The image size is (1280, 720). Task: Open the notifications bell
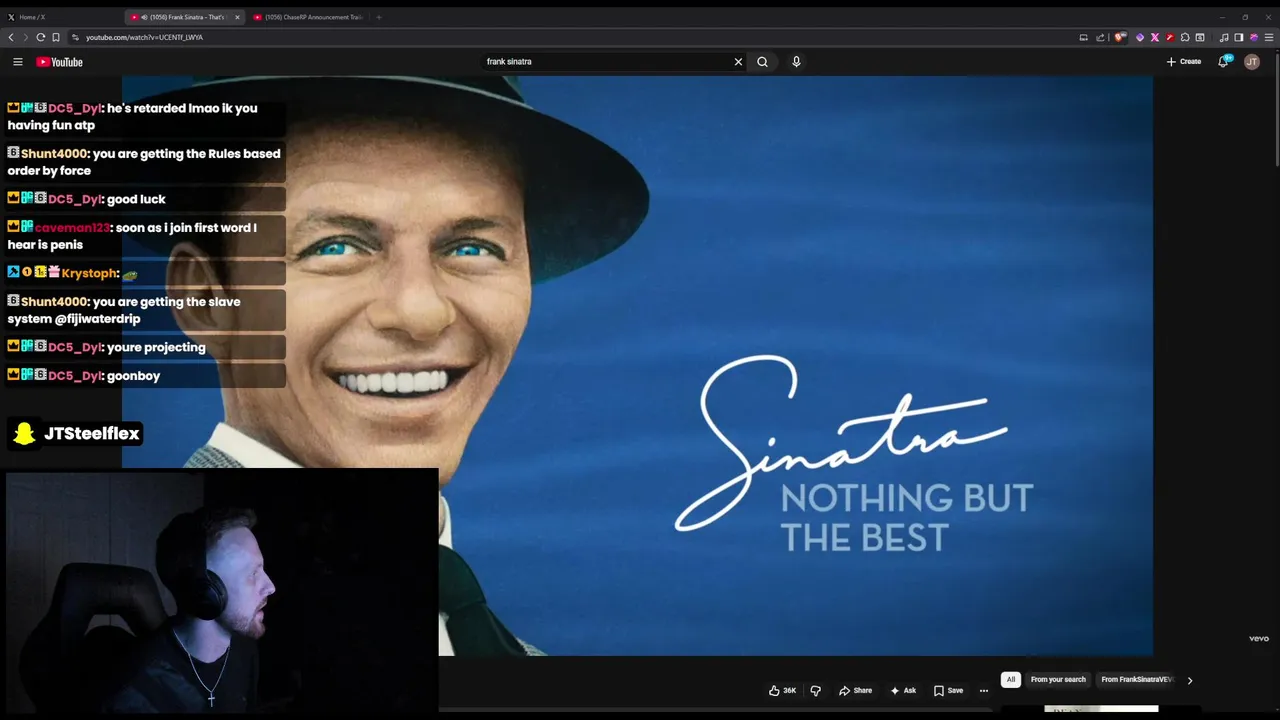click(1223, 62)
